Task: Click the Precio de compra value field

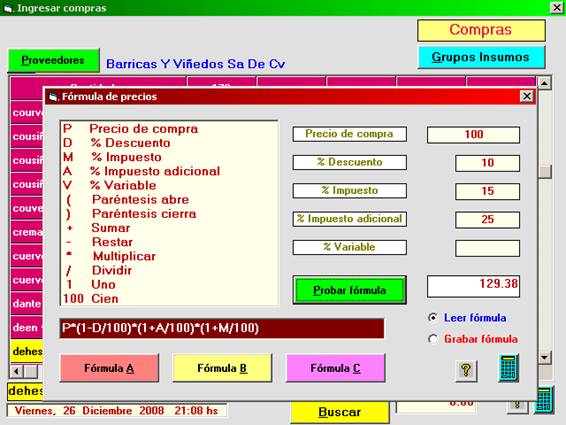Action: [x=473, y=135]
